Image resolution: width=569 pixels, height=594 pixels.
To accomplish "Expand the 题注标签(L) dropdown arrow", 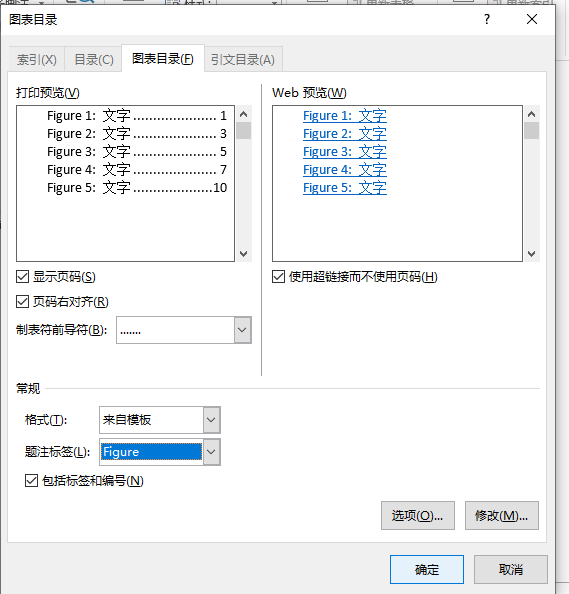I will click(x=211, y=452).
